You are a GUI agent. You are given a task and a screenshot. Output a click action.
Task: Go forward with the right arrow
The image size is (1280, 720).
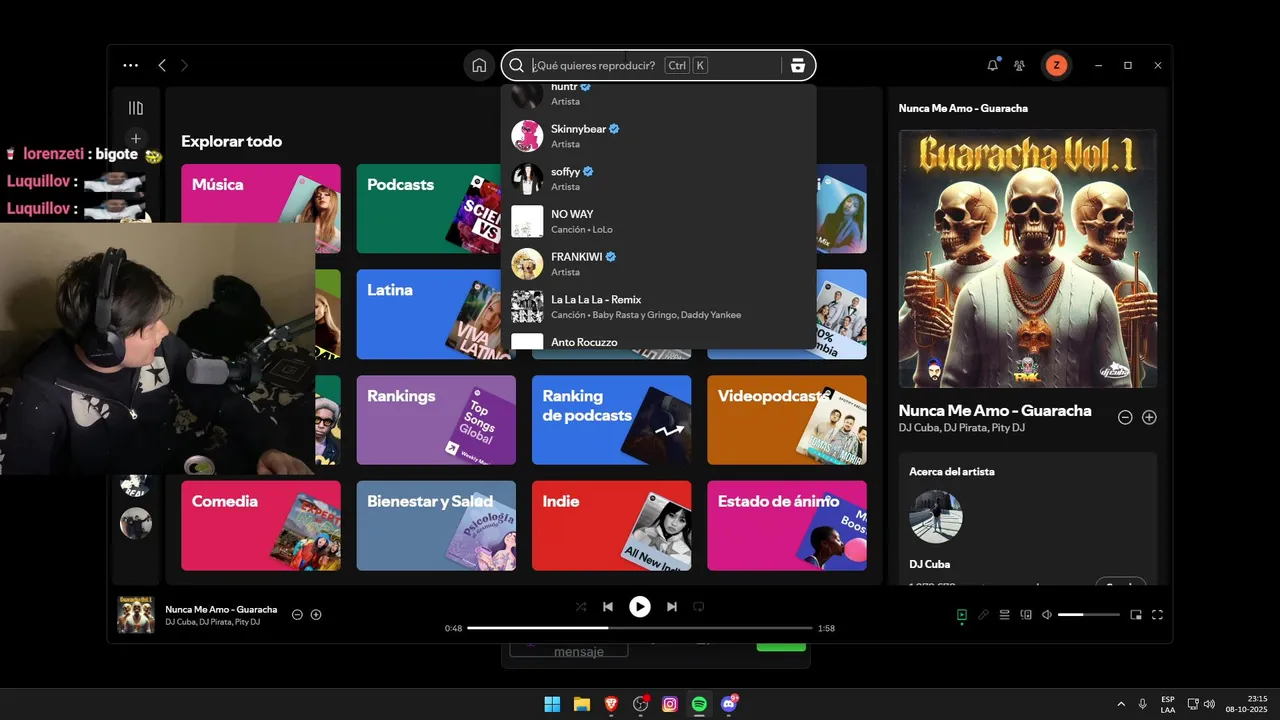185,65
